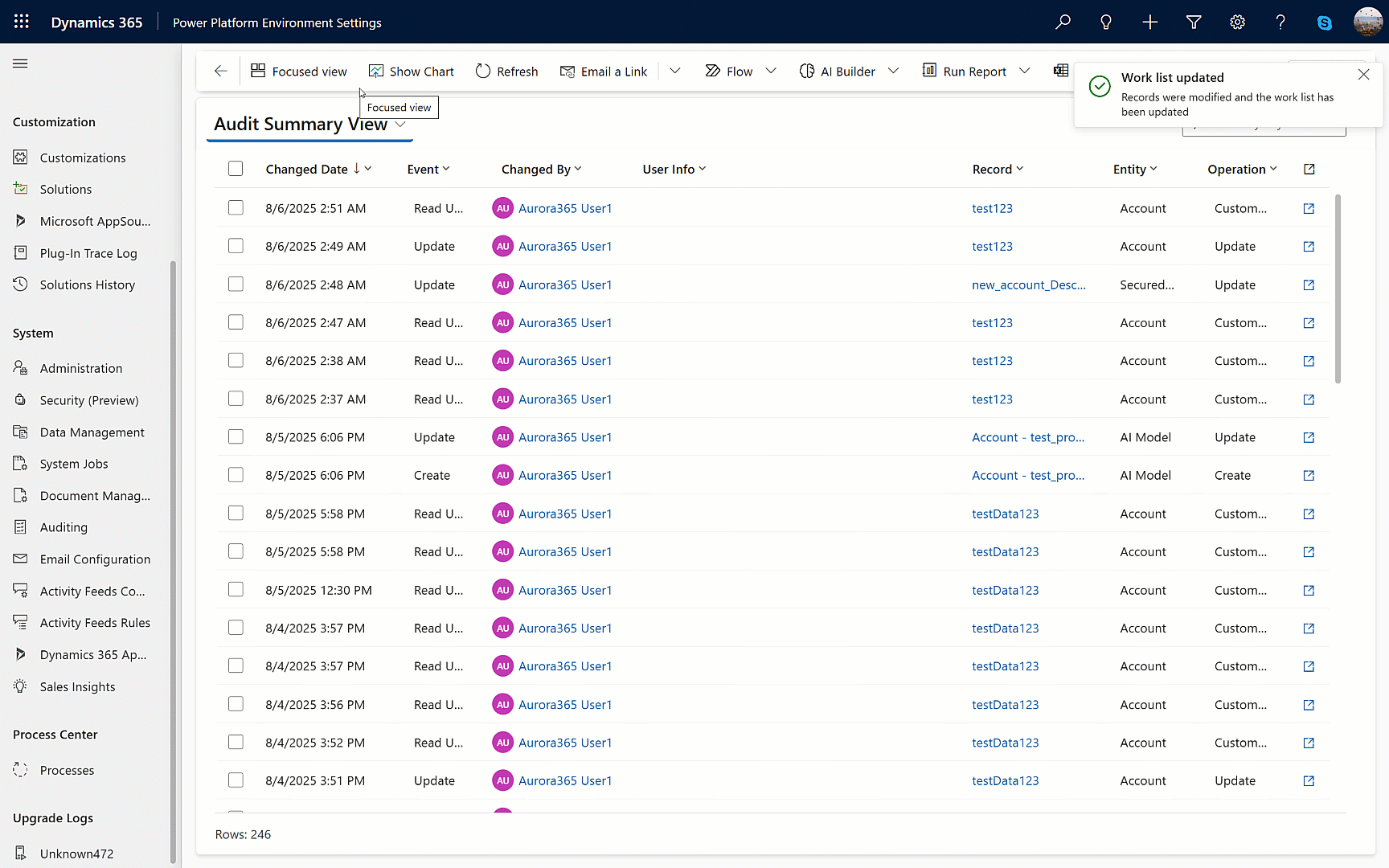Open the Aurora365 User1 profile link
The width and height of the screenshot is (1389, 868).
pyautogui.click(x=565, y=207)
